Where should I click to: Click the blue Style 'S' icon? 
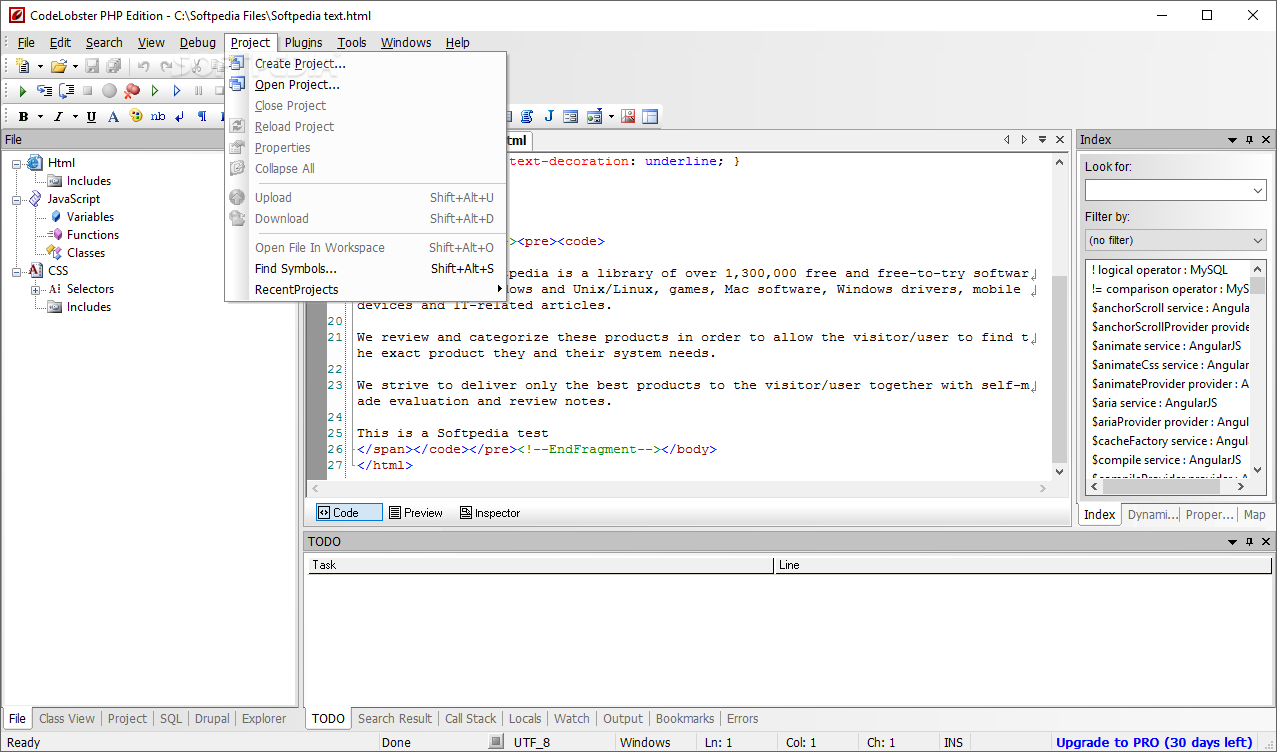(x=527, y=117)
